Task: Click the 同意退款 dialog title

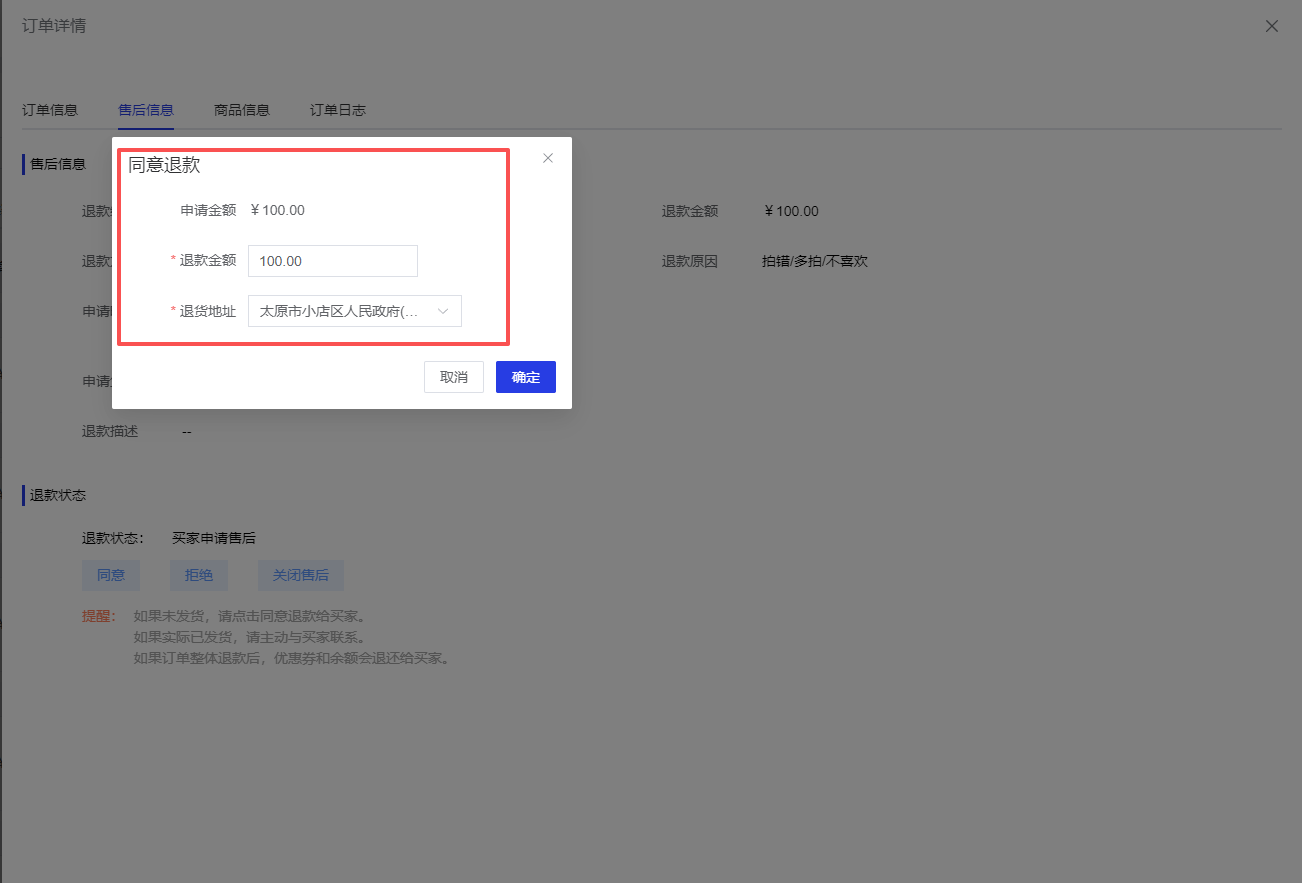Action: pyautogui.click(x=164, y=165)
